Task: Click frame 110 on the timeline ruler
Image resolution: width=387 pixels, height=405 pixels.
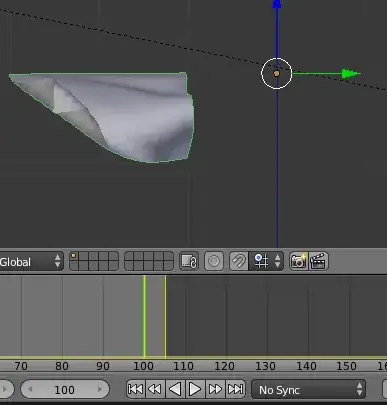Action: click(183, 366)
